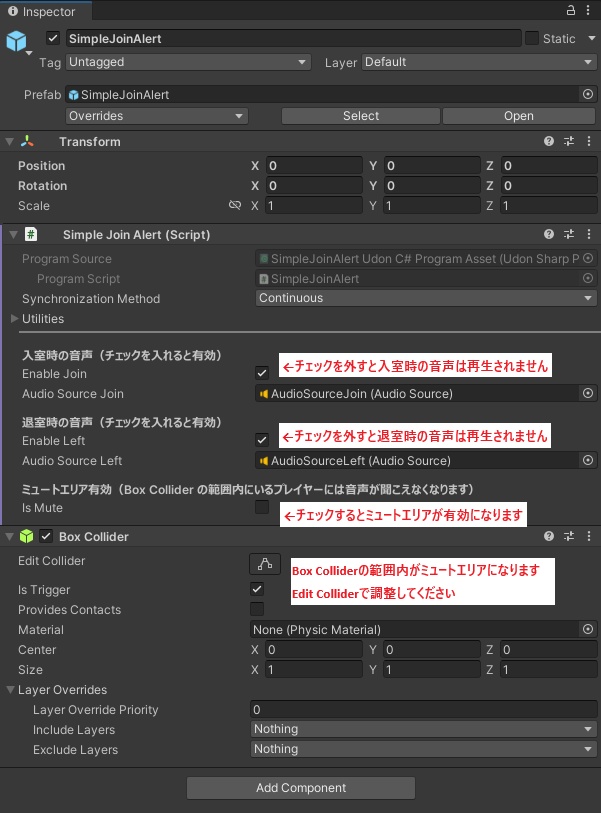Image resolution: width=601 pixels, height=813 pixels.
Task: Open Transform presets icon
Action: tap(569, 142)
